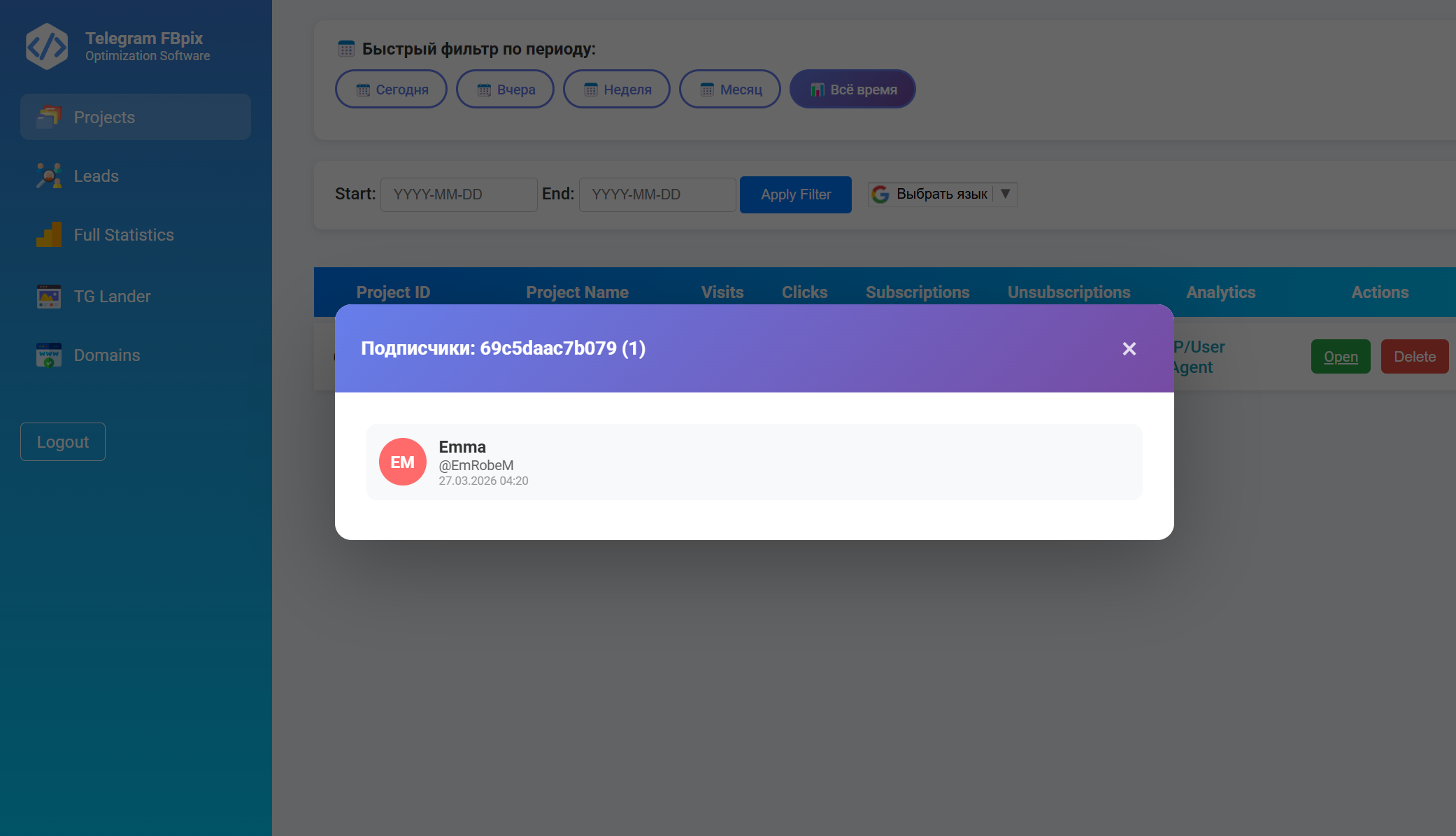Click Emma's EM avatar circle
This screenshot has height=836, width=1456.
click(x=402, y=462)
